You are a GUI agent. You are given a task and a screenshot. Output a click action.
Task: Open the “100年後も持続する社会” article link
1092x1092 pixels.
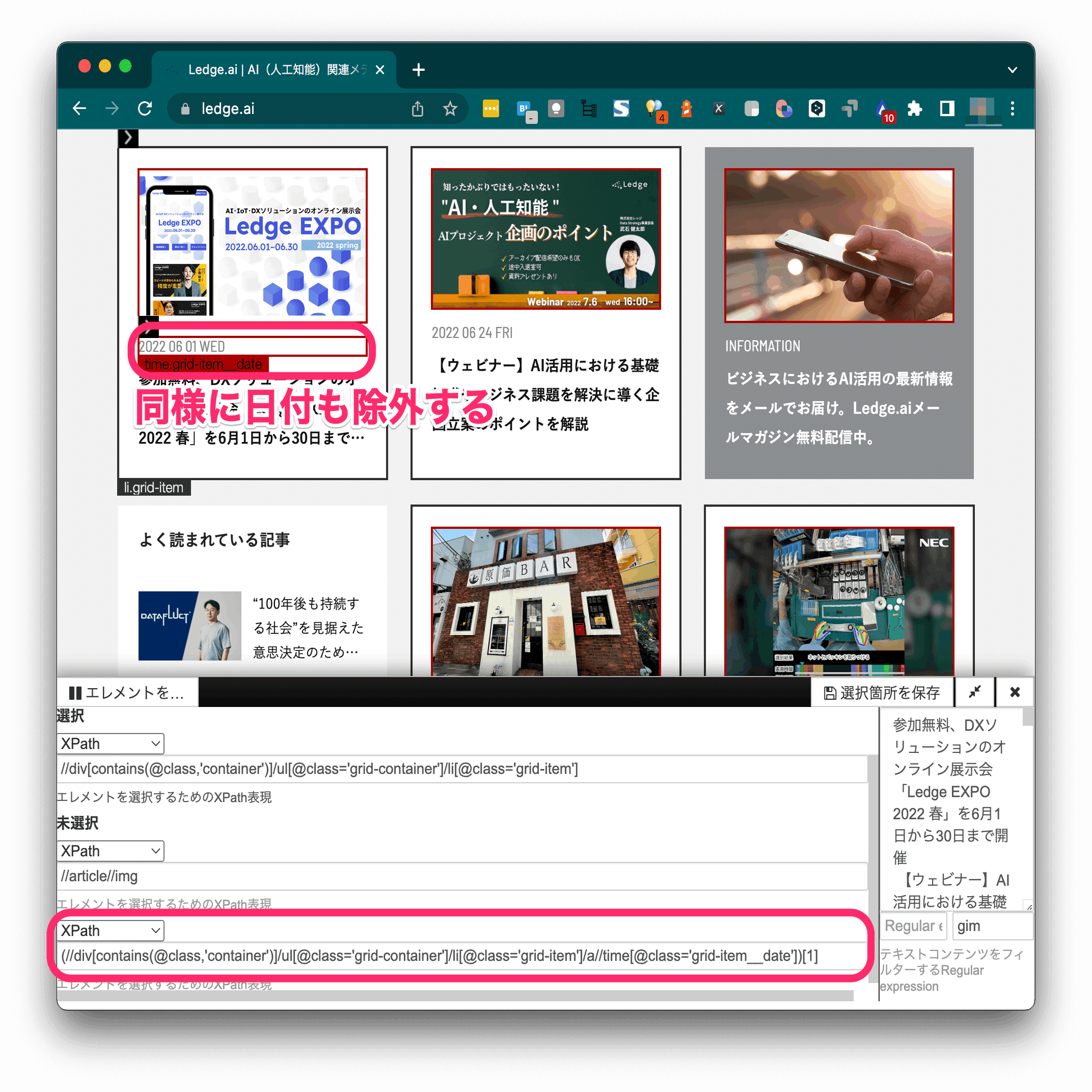pyautogui.click(x=309, y=627)
